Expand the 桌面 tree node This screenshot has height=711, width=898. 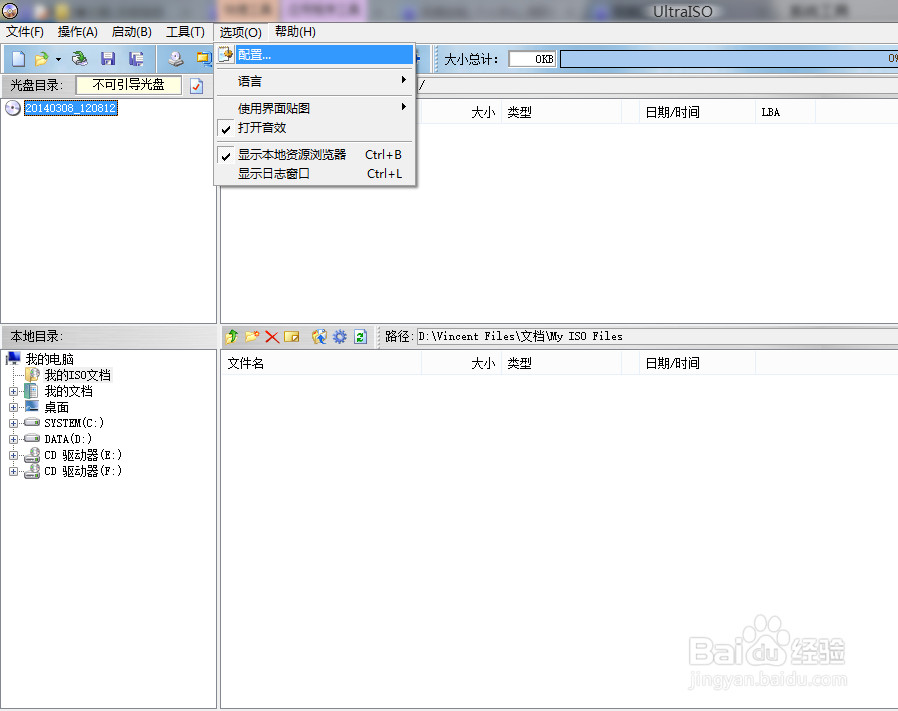coord(13,407)
